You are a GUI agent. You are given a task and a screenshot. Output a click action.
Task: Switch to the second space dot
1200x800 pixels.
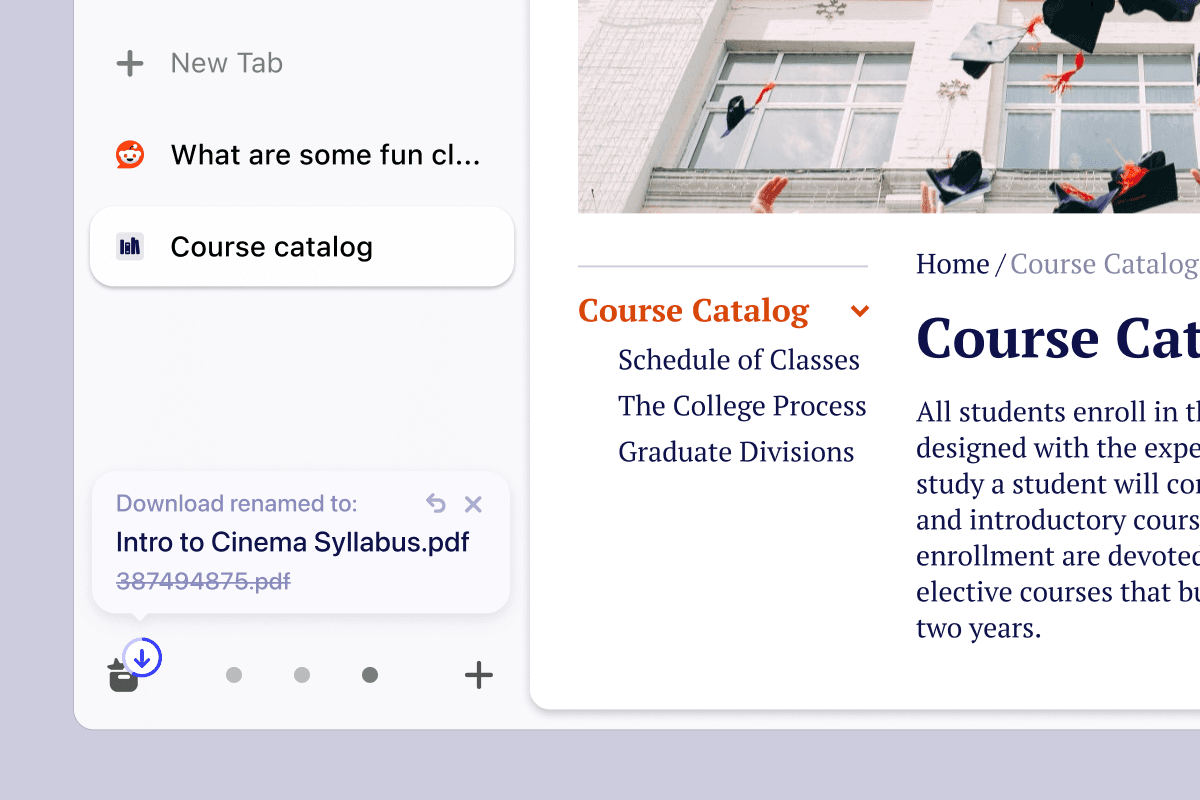[x=302, y=675]
